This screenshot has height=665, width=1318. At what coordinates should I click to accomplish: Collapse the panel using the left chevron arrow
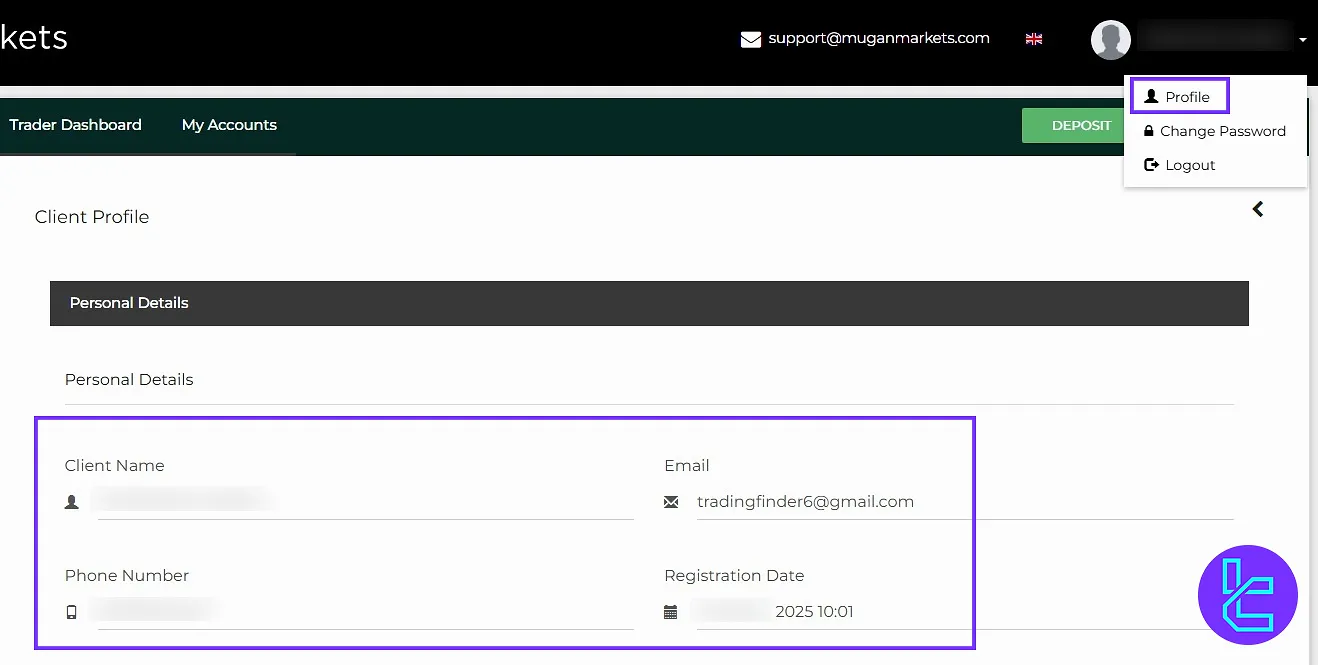1258,209
